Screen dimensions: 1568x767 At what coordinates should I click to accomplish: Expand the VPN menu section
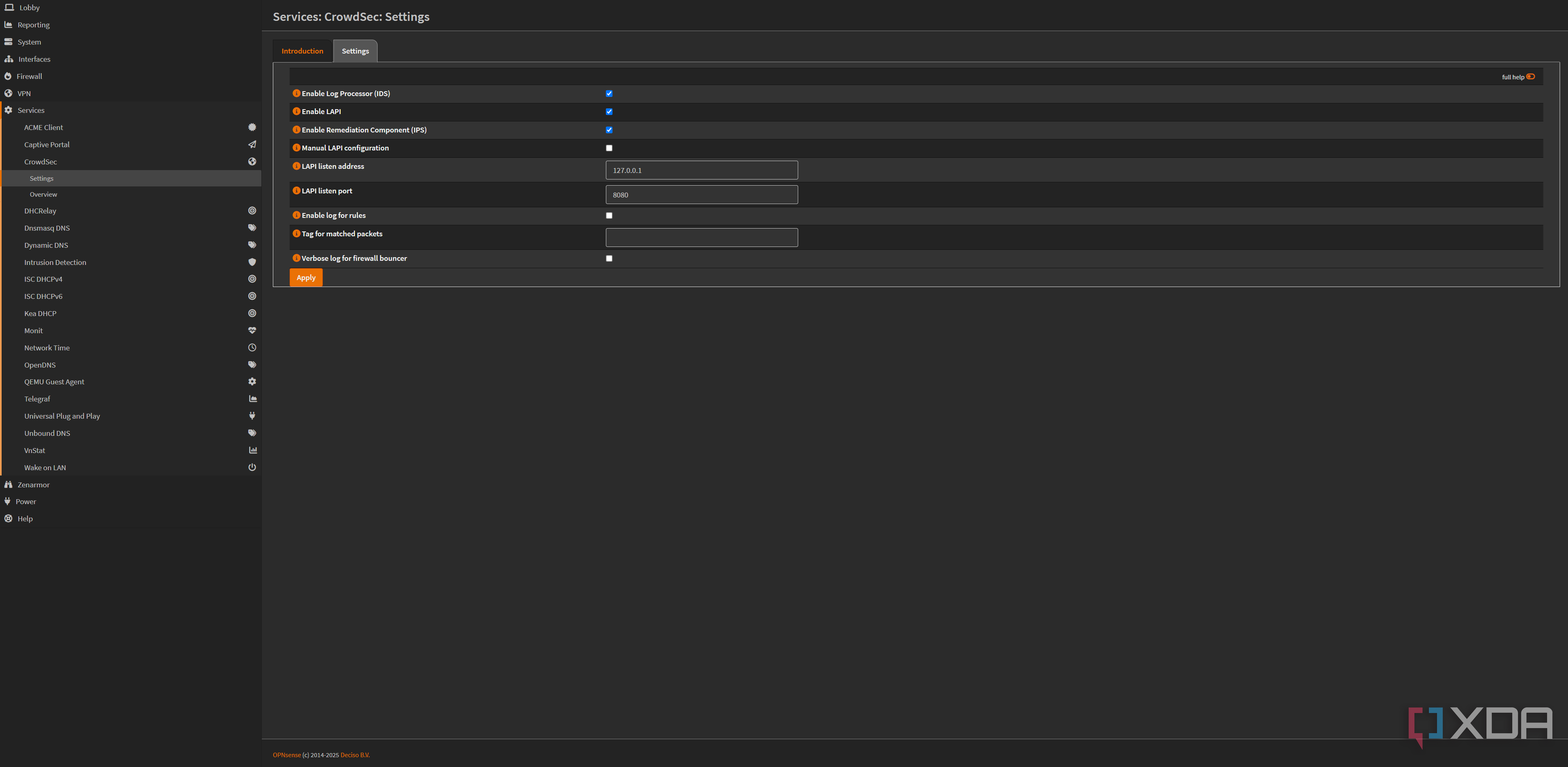click(x=131, y=93)
